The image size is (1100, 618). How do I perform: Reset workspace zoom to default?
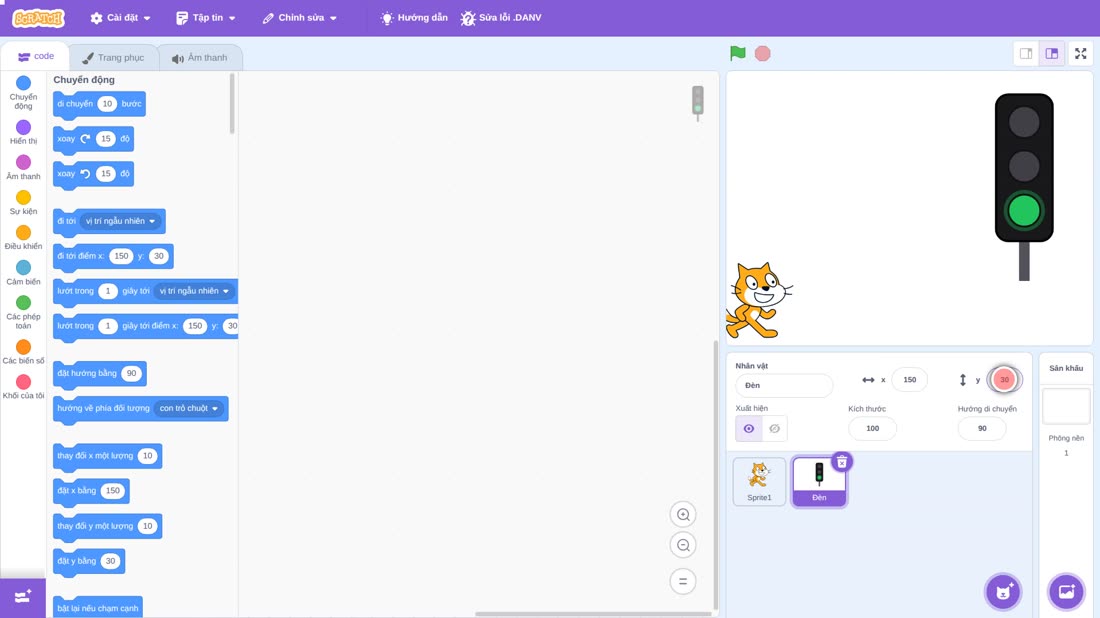click(683, 581)
